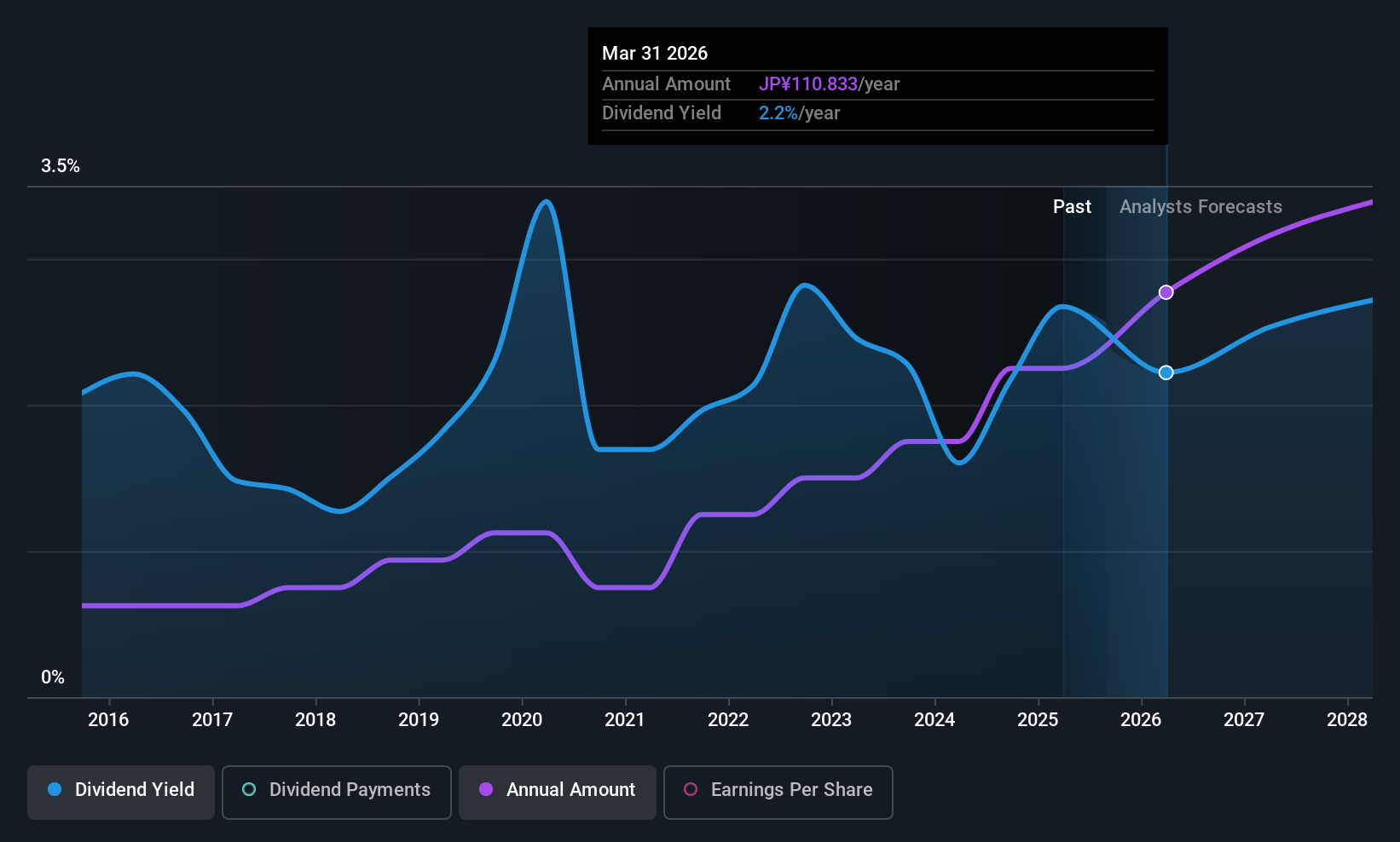Viewport: 1400px width, 842px height.
Task: Click the JP¥110.833/year annual amount value
Action: pos(830,84)
